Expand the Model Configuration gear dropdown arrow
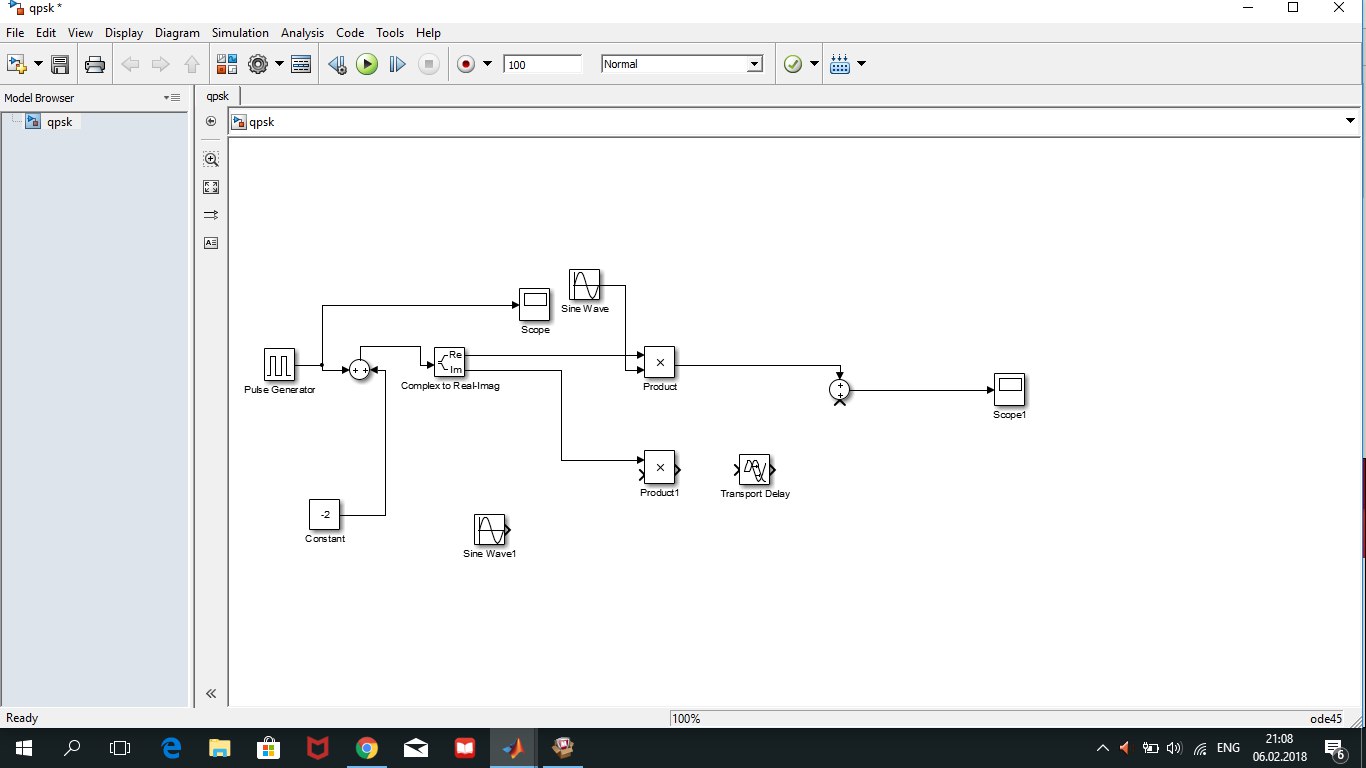1366x768 pixels. 280,65
